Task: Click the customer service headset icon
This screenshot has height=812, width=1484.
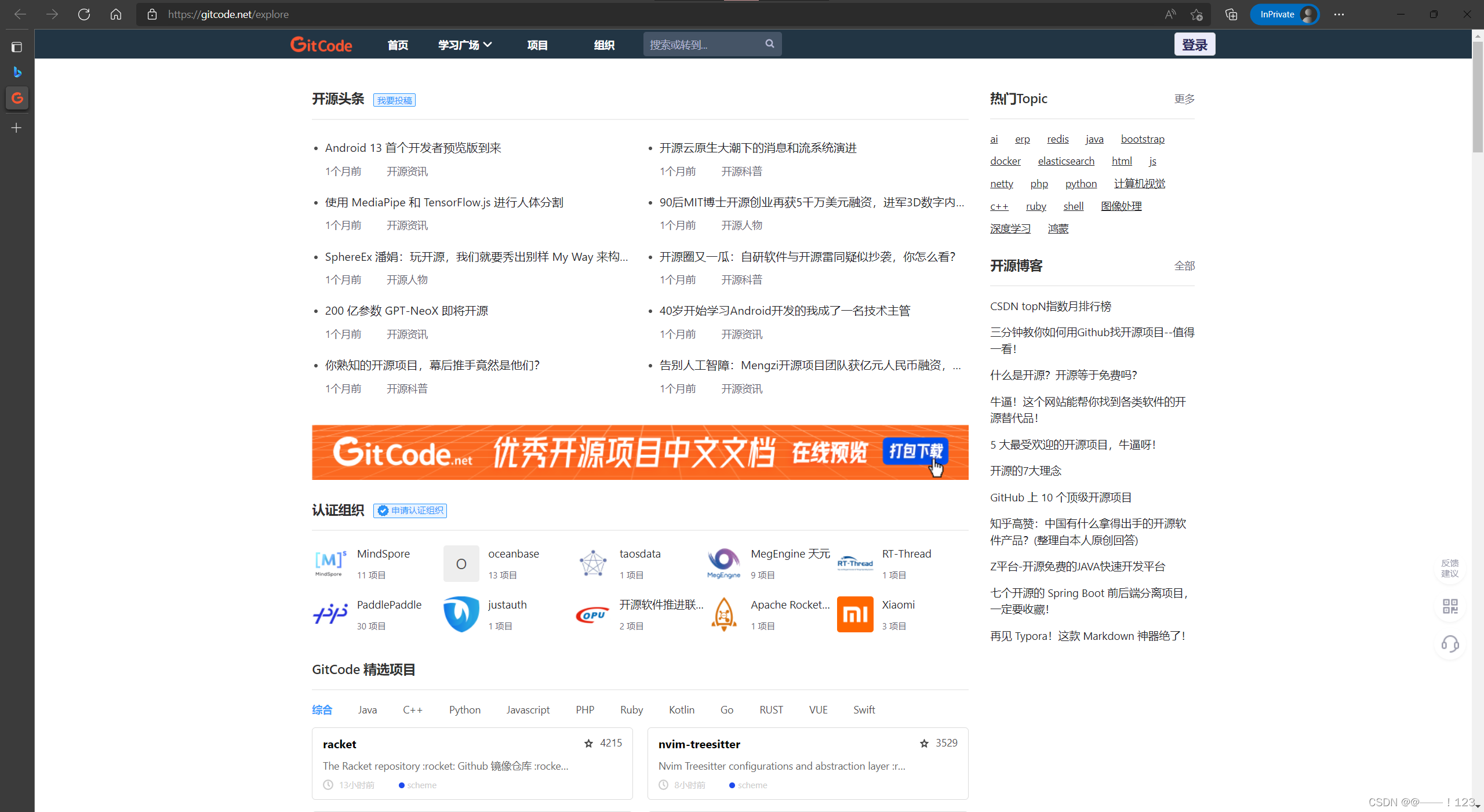Action: pos(1450,644)
